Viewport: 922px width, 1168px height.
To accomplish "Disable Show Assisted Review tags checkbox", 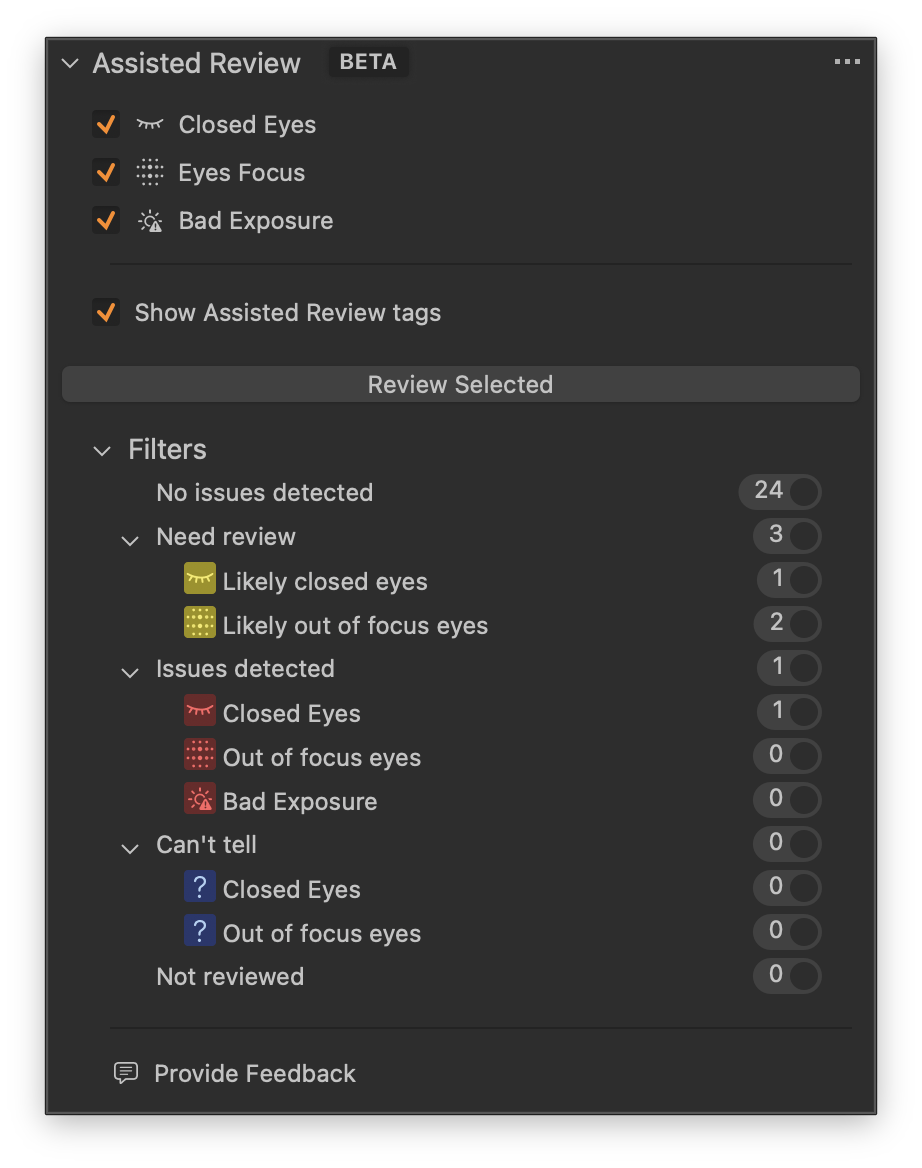I will click(x=106, y=312).
